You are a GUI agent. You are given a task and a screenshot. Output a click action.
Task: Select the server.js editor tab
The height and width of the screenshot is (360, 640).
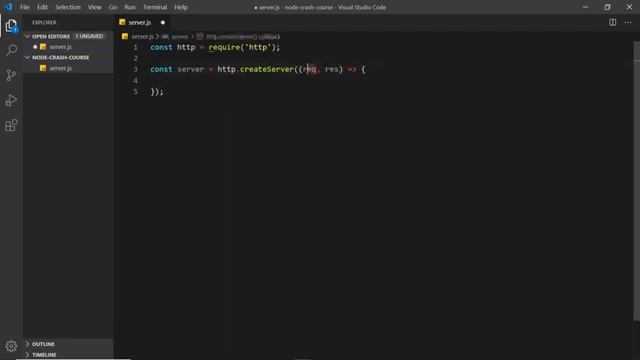(x=143, y=22)
